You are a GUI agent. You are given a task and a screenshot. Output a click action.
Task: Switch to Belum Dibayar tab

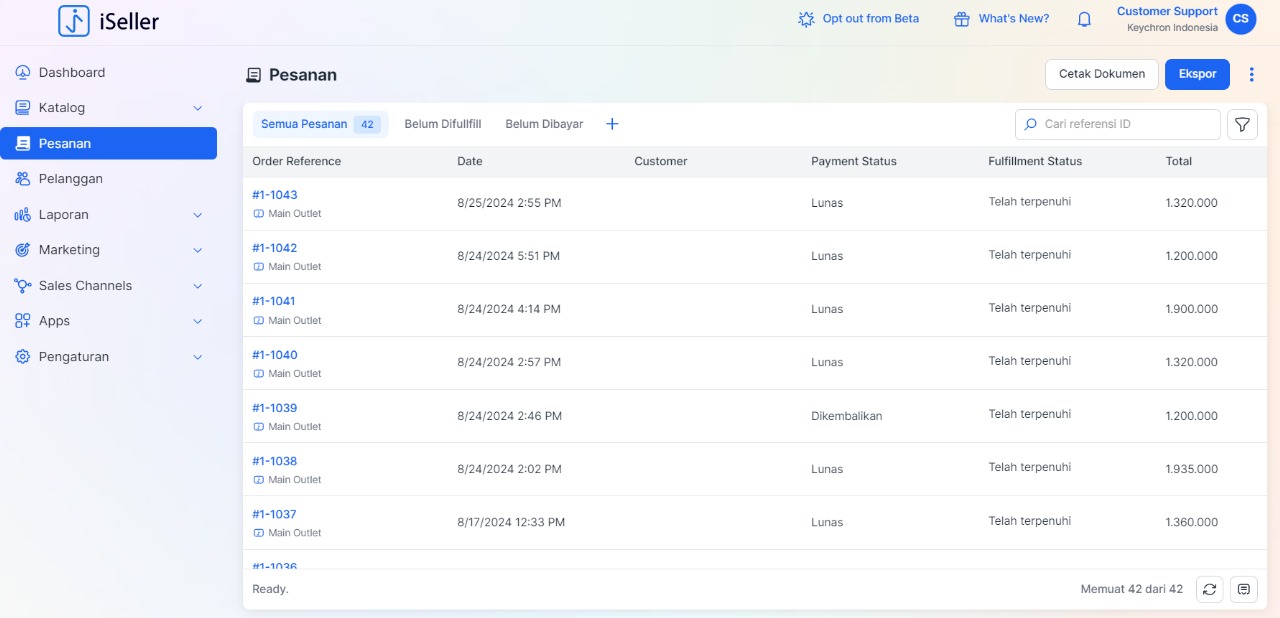(x=544, y=124)
